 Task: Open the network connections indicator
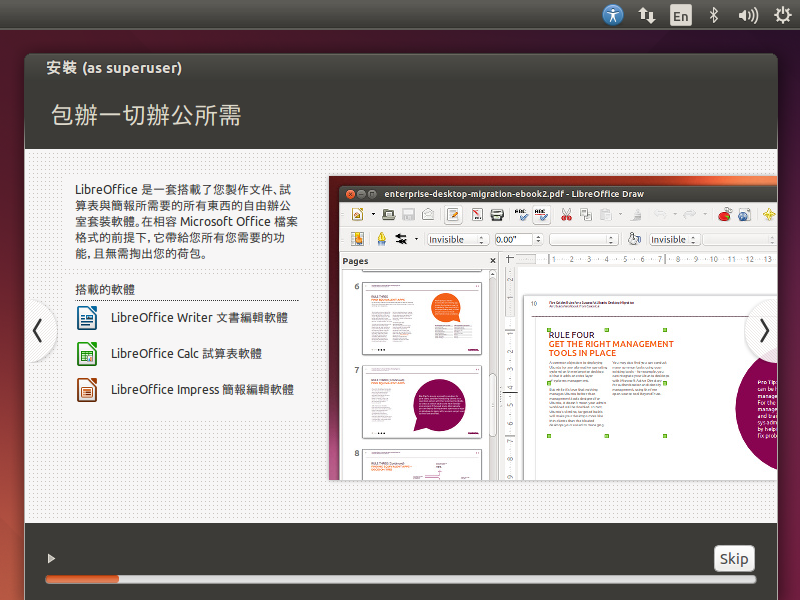point(647,15)
